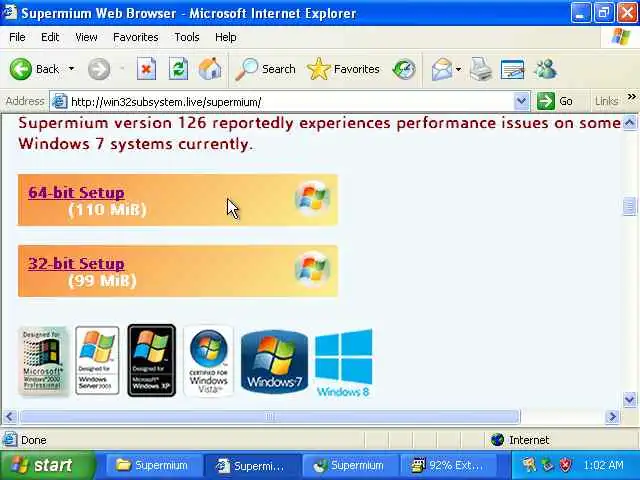Open the Search pane magnifier
This screenshot has width=640, height=480.
(265, 69)
